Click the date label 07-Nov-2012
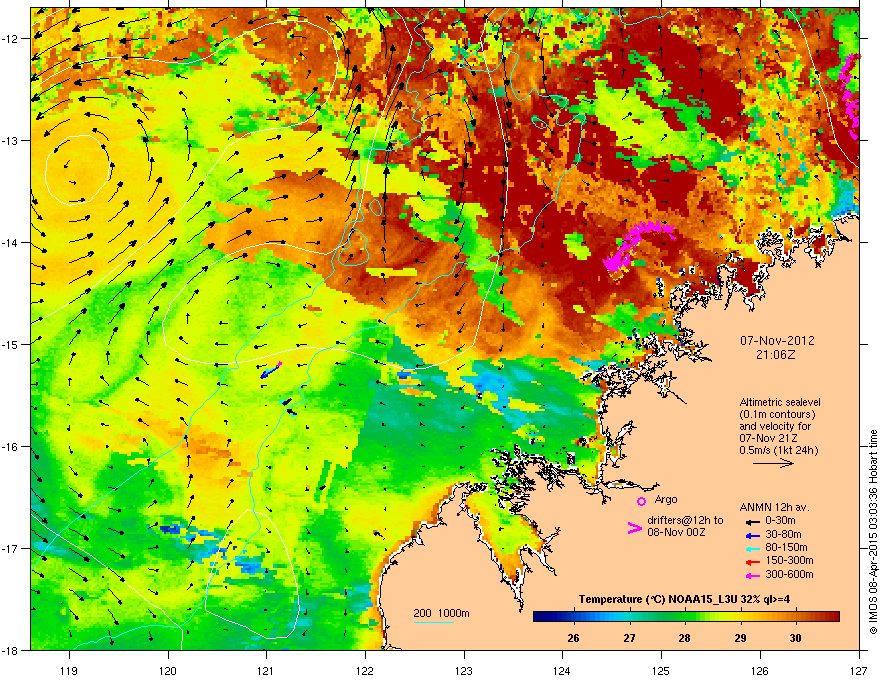Image resolution: width=880 pixels, height=680 pixels. pyautogui.click(x=777, y=341)
